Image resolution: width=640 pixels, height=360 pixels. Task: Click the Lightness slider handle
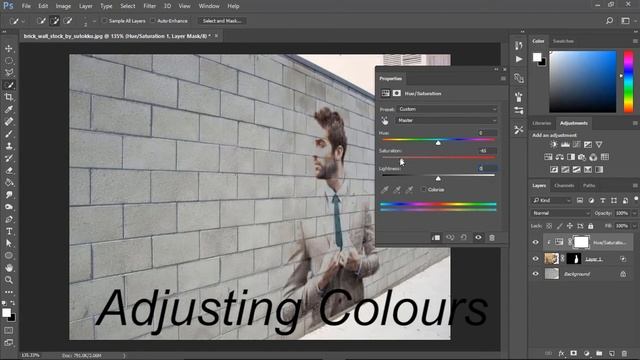point(438,178)
